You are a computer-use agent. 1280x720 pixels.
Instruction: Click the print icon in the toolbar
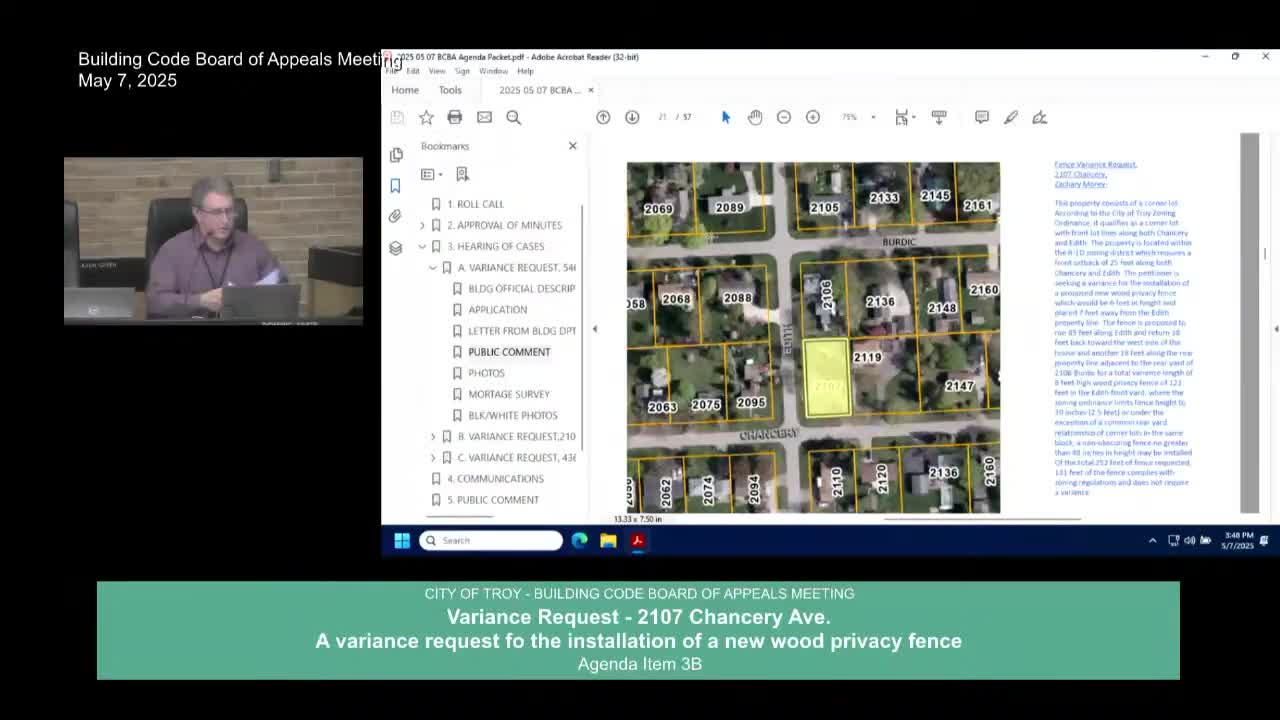pos(455,117)
